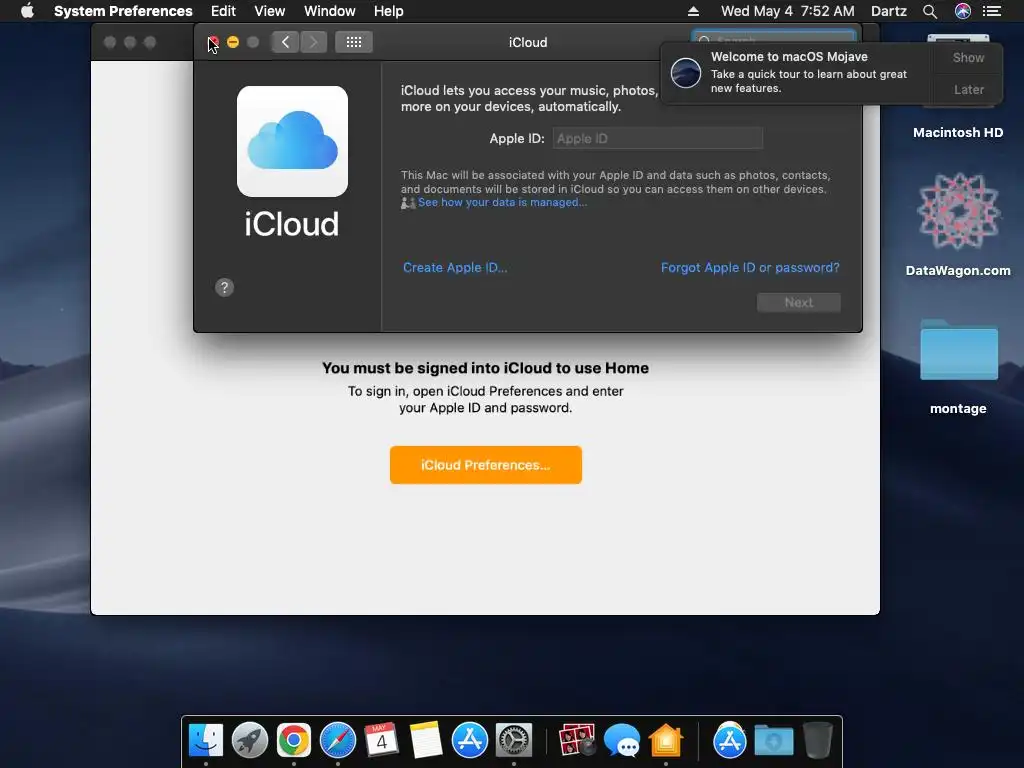Go back in System Preferences
The image size is (1024, 768).
tap(285, 42)
